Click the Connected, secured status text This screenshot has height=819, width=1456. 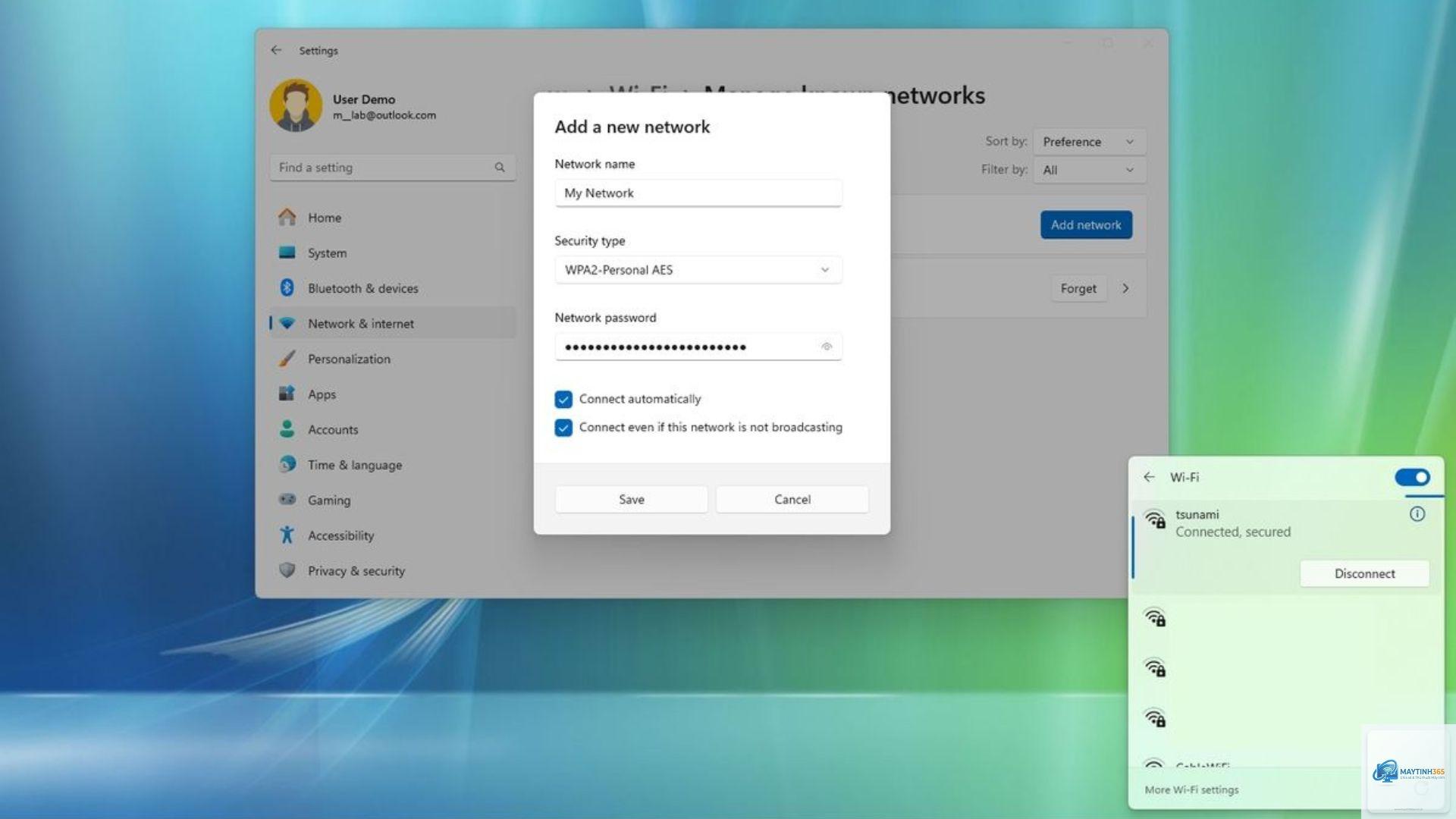(x=1233, y=532)
